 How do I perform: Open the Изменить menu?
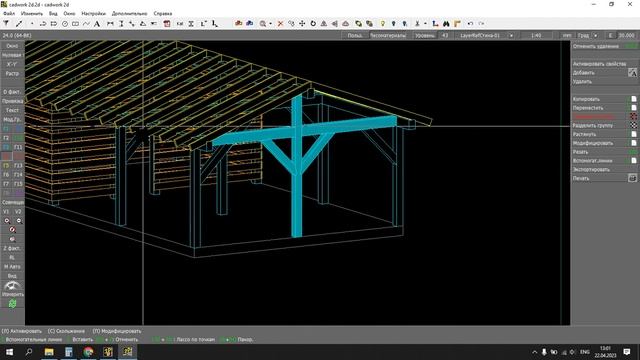(31, 13)
